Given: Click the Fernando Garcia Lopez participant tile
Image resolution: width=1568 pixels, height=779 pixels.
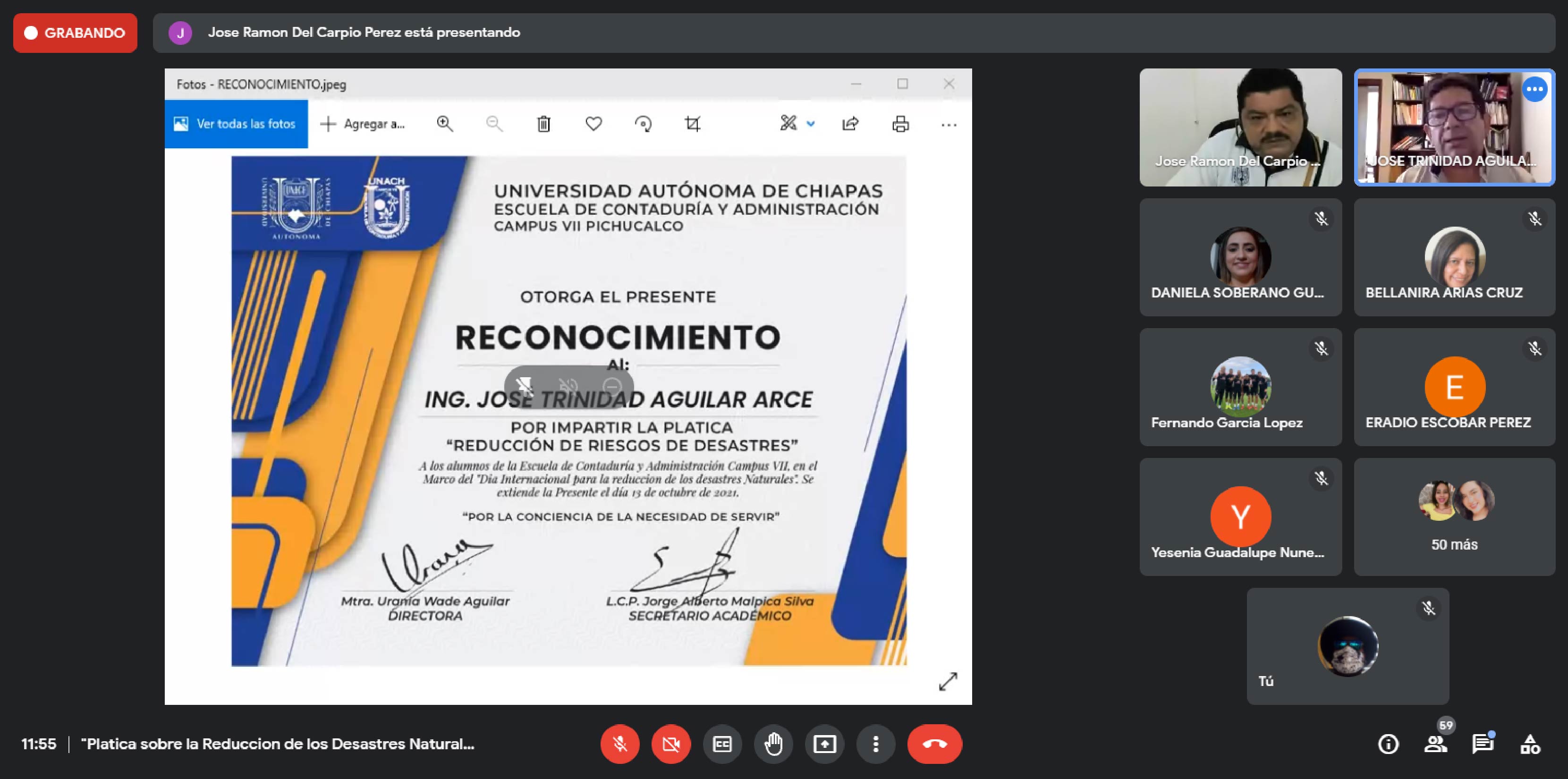Looking at the screenshot, I should 1240,387.
